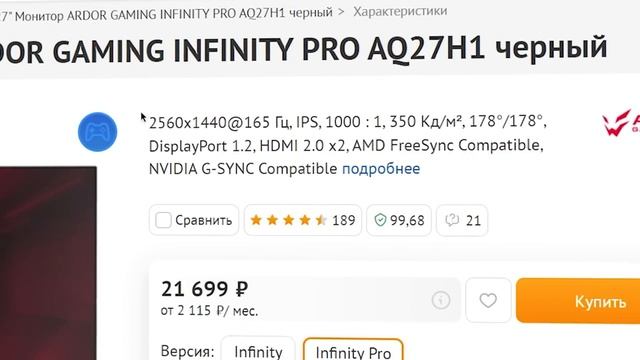Screen dimensions: 640x360
Task: Click the product image thumbnail
Action: tap(48, 263)
